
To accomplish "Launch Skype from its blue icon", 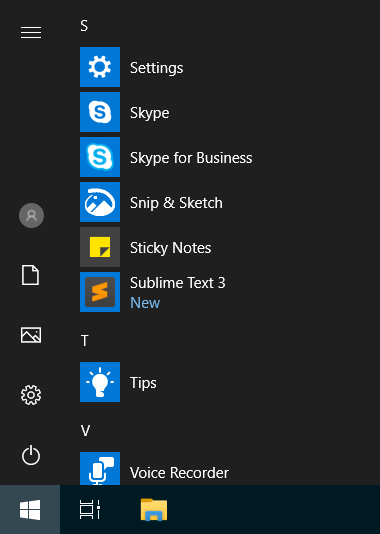I will (100, 112).
